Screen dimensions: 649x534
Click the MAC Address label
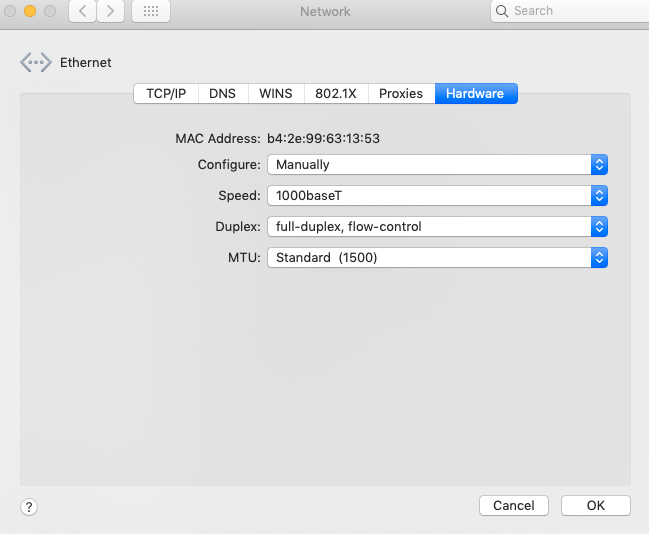tap(218, 139)
